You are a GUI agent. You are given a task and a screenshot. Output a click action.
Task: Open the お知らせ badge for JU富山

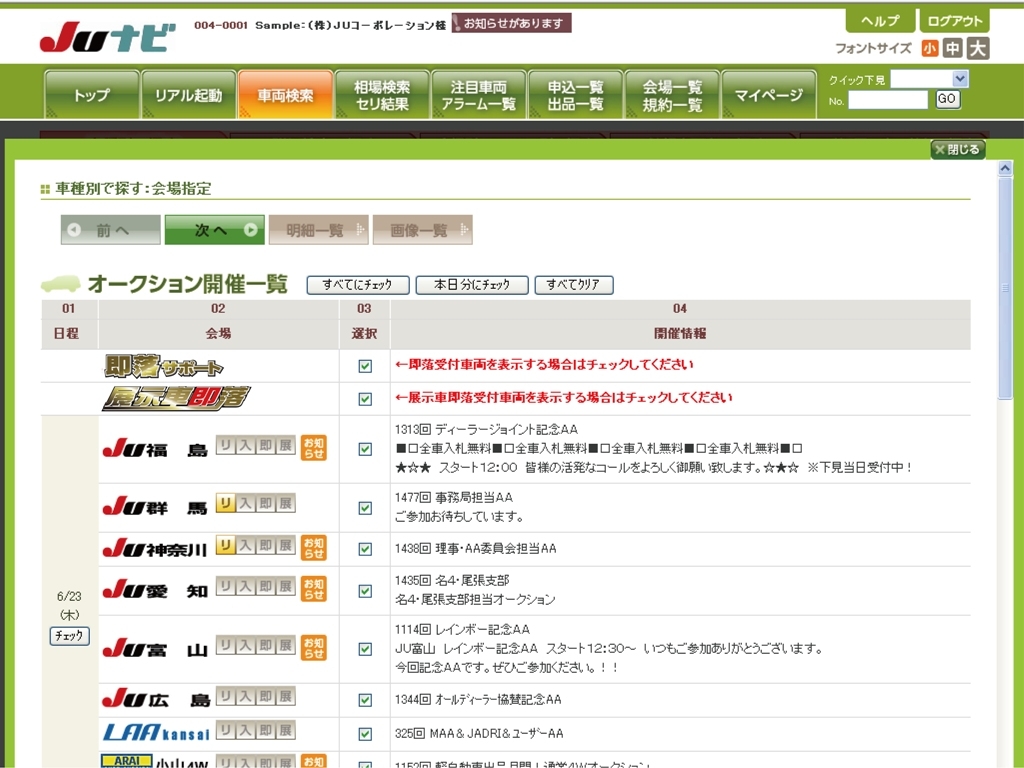(313, 648)
